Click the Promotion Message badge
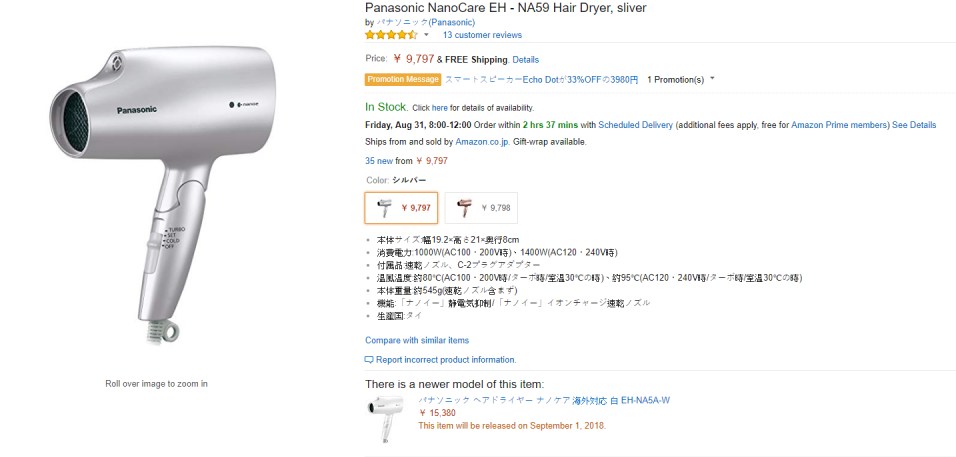956x457 pixels. [x=403, y=79]
